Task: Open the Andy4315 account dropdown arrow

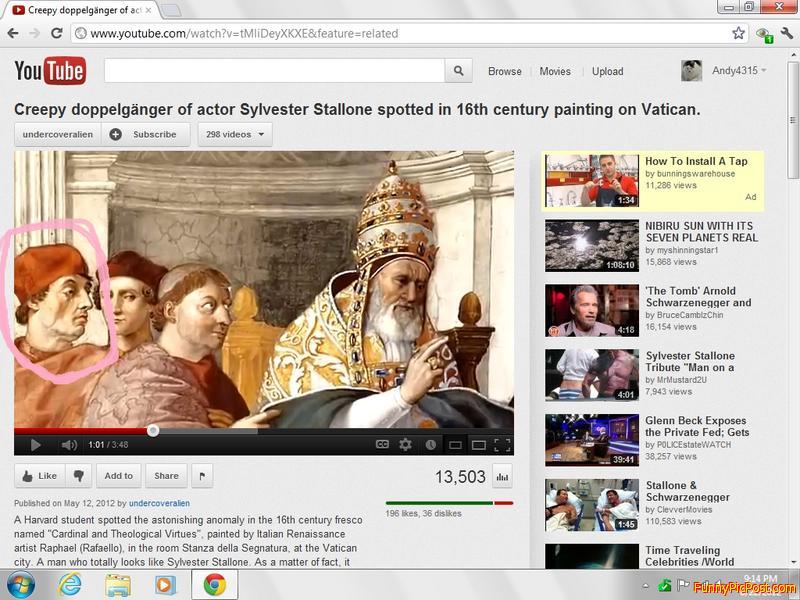Action: (x=764, y=70)
